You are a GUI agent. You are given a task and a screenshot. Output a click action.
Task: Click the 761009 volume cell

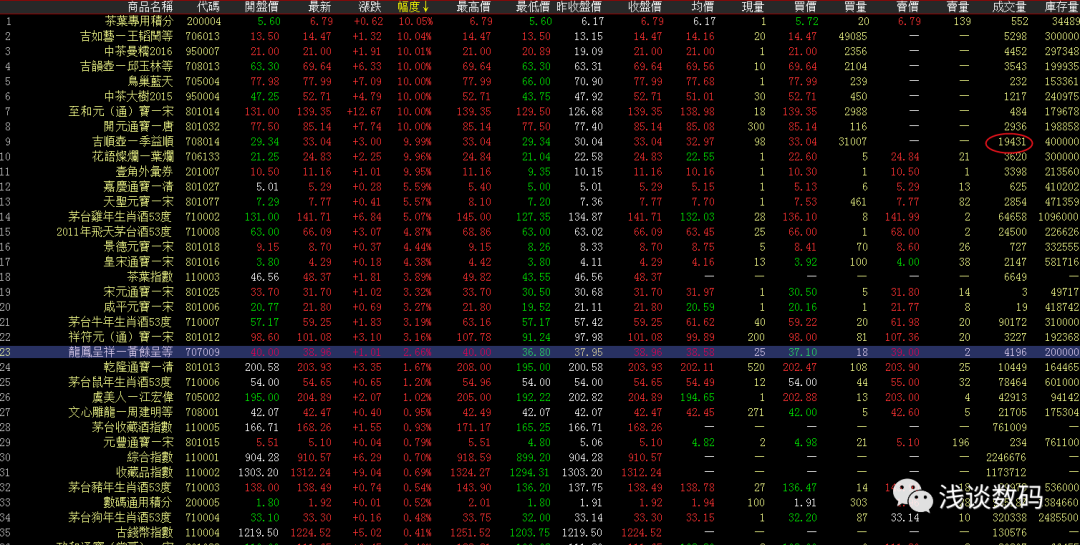(1010, 427)
